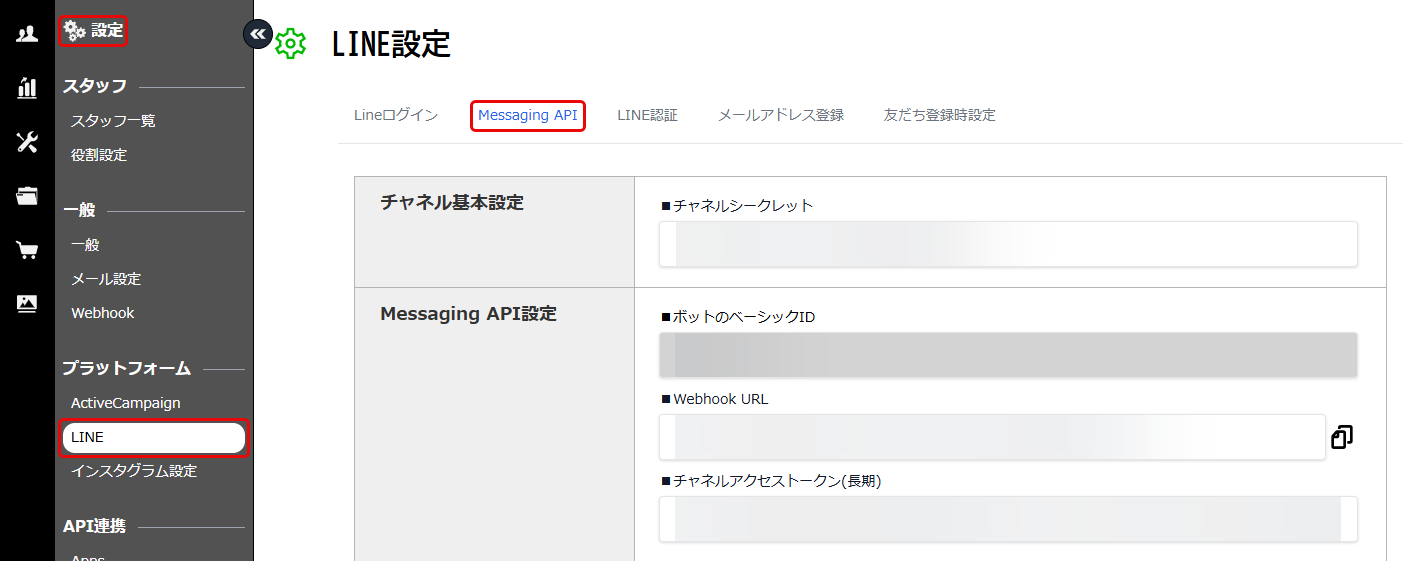Click the gears icon beside the 設定 header

(x=75, y=31)
